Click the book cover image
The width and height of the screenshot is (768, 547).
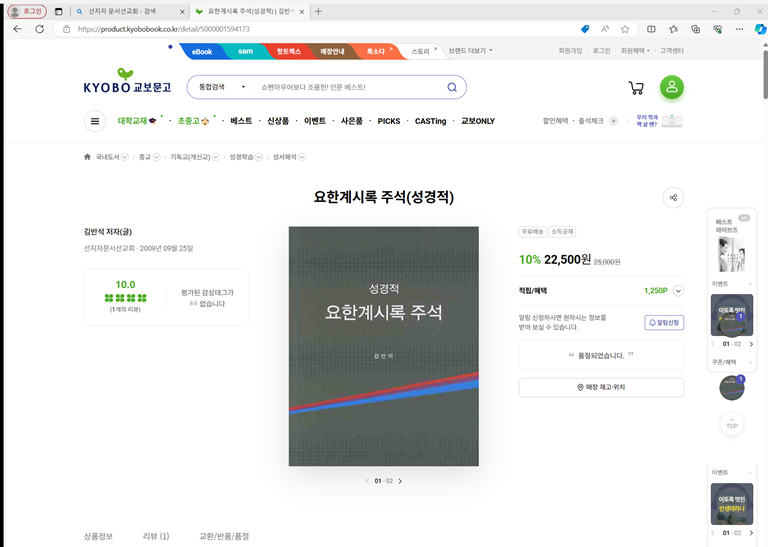pyautogui.click(x=384, y=346)
